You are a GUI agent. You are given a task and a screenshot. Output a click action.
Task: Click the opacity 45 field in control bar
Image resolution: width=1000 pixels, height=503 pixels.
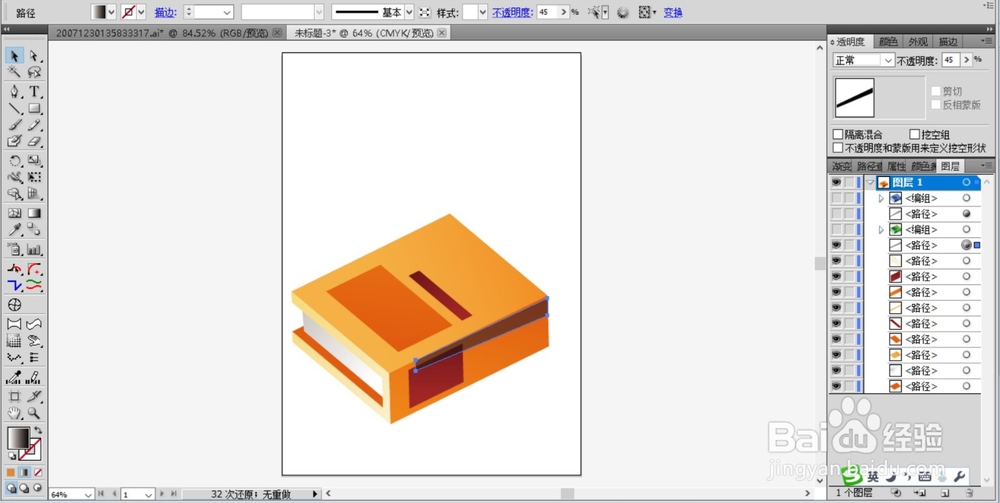[x=547, y=12]
